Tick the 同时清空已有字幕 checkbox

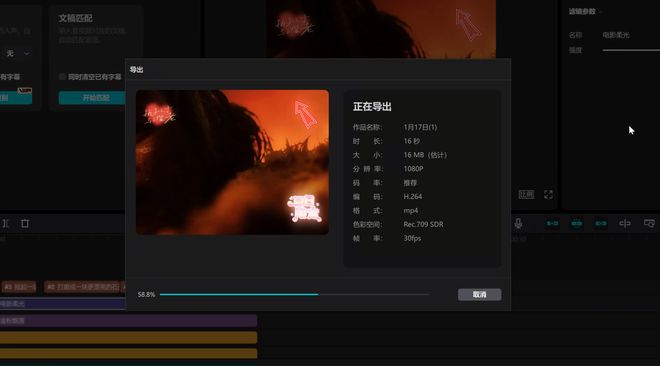click(x=62, y=77)
